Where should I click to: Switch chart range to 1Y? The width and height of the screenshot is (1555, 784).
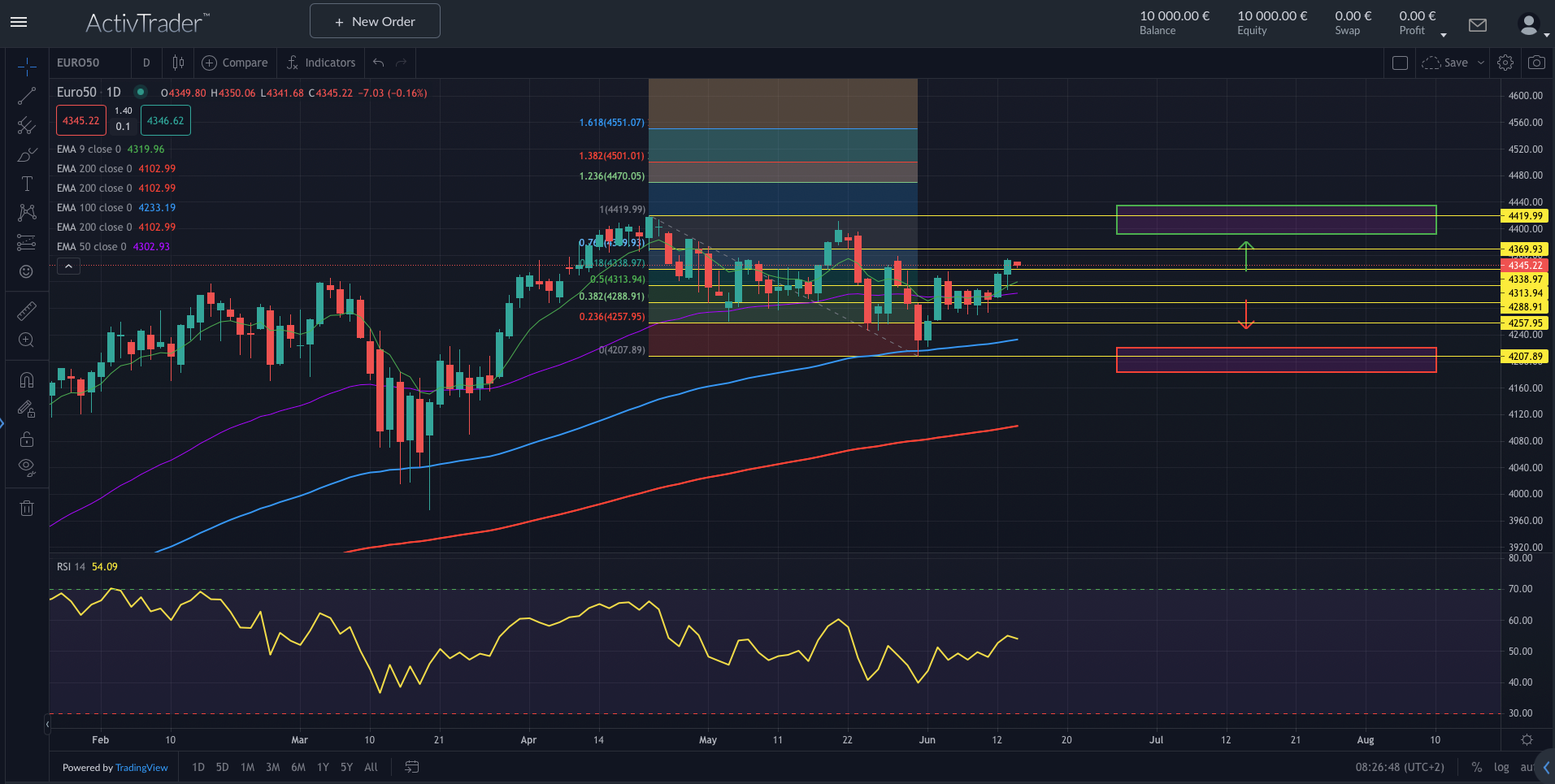[x=323, y=767]
